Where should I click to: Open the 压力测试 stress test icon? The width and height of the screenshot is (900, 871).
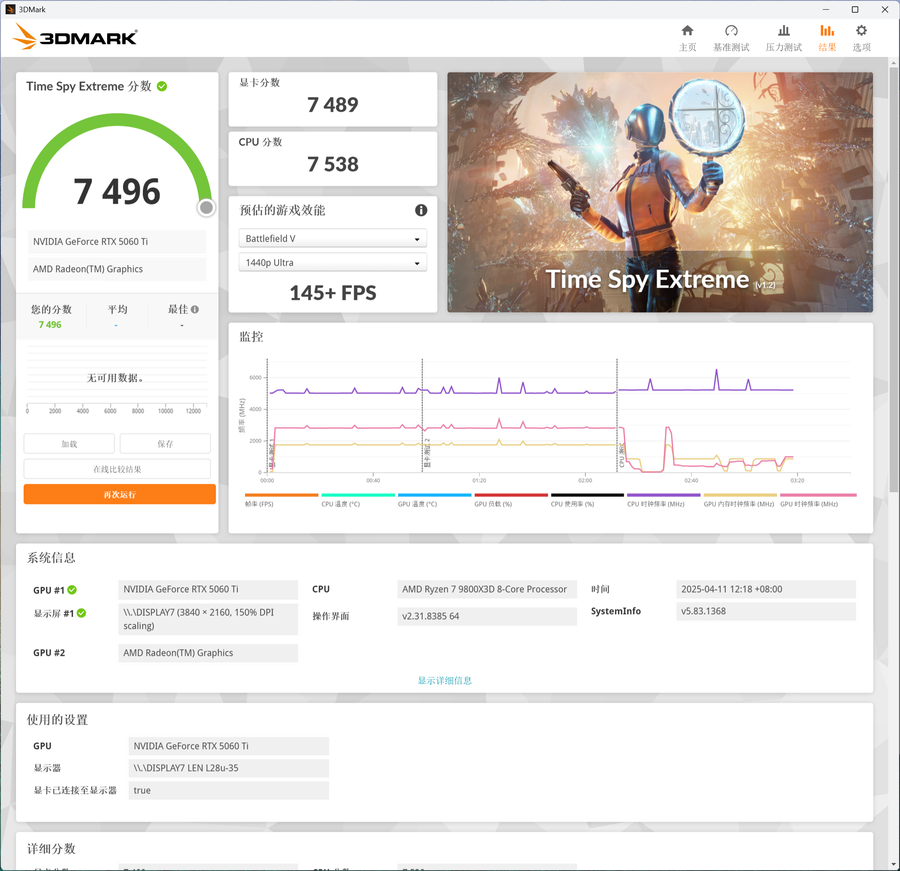click(783, 31)
